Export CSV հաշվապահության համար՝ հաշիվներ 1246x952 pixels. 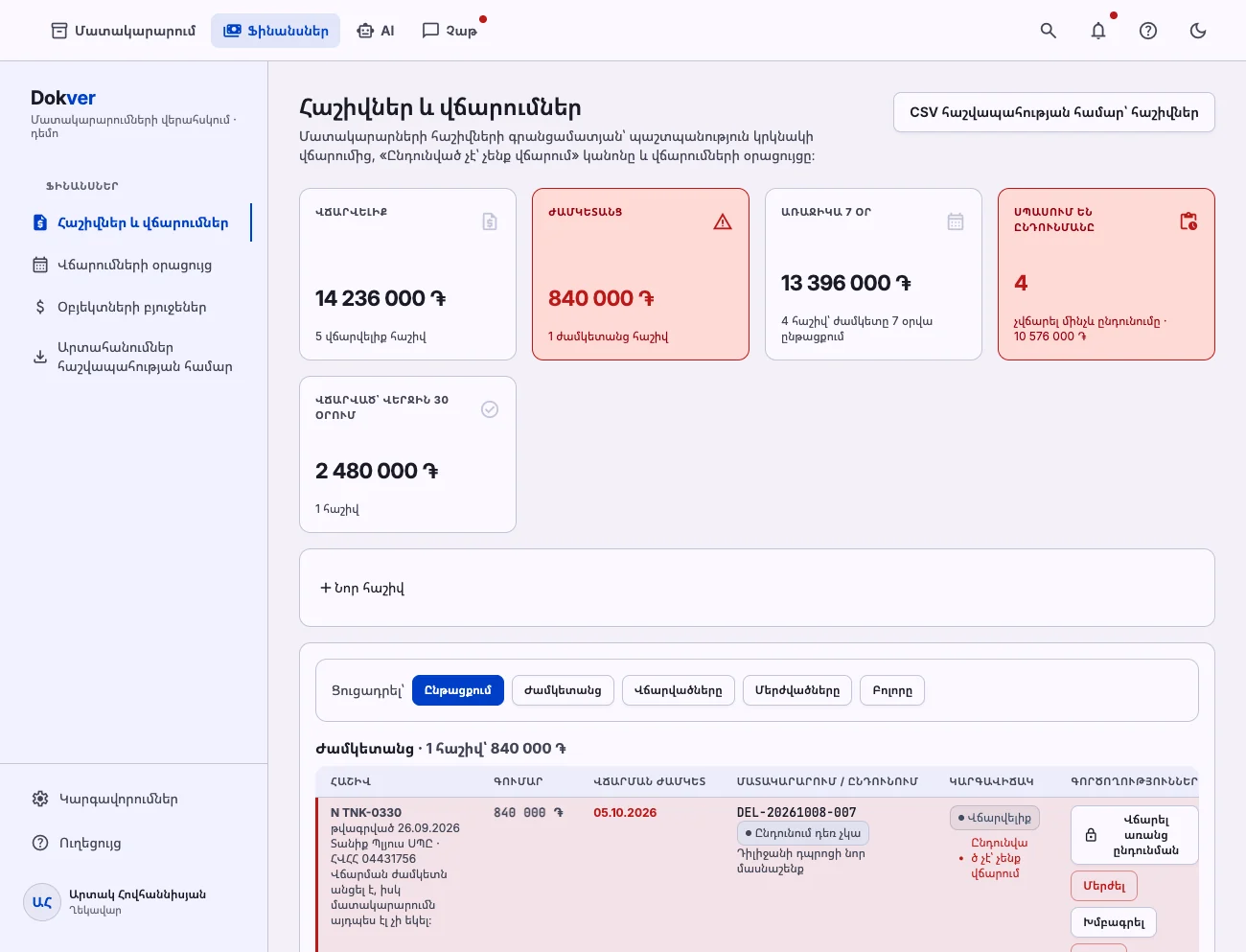1054,112
